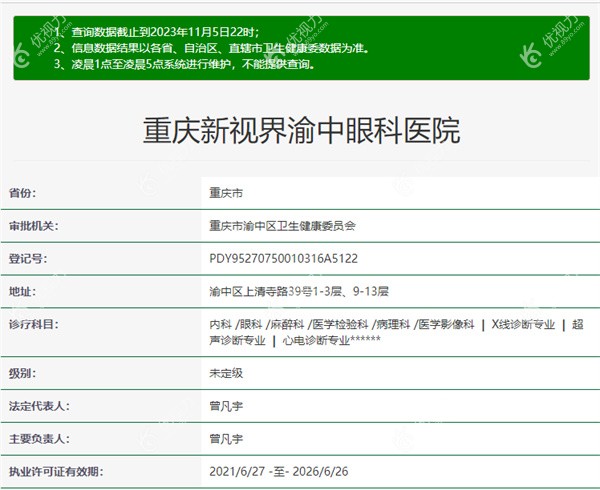Viewport: 600px width, 490px height.
Task: Select validity period 2021/6/27 -至- 2026/6/26
Action: 279,472
